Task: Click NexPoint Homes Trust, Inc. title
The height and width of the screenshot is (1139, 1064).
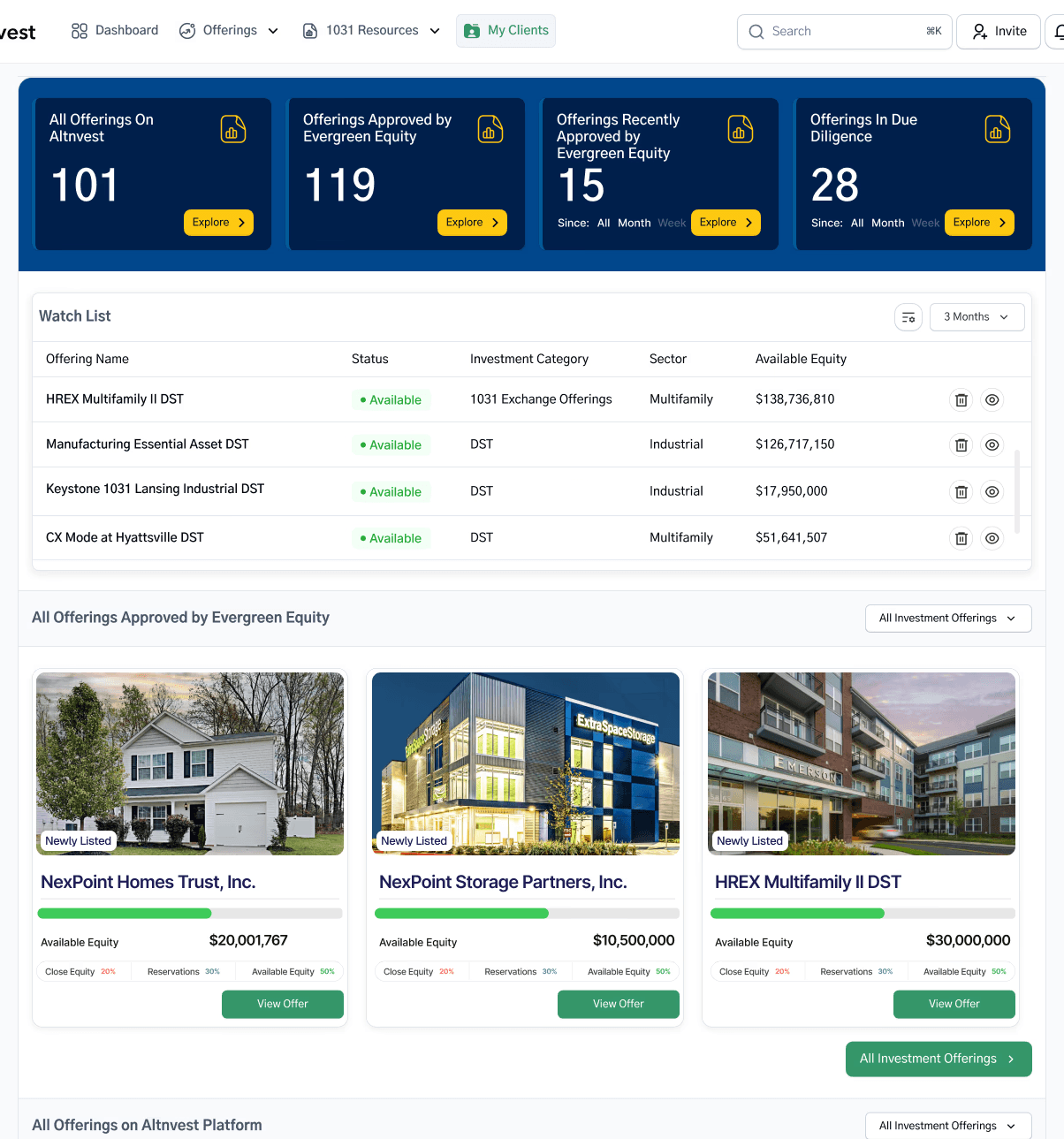Action: tap(148, 882)
